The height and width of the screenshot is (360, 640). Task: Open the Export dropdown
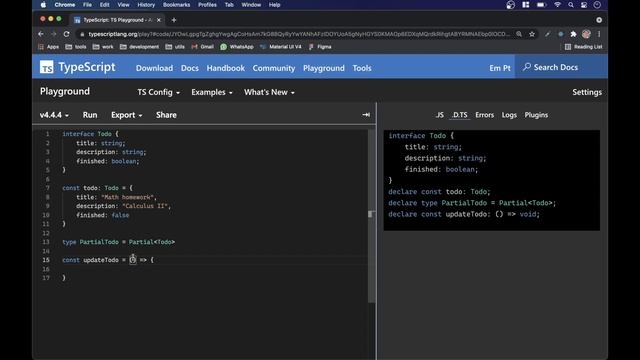[x=127, y=115]
